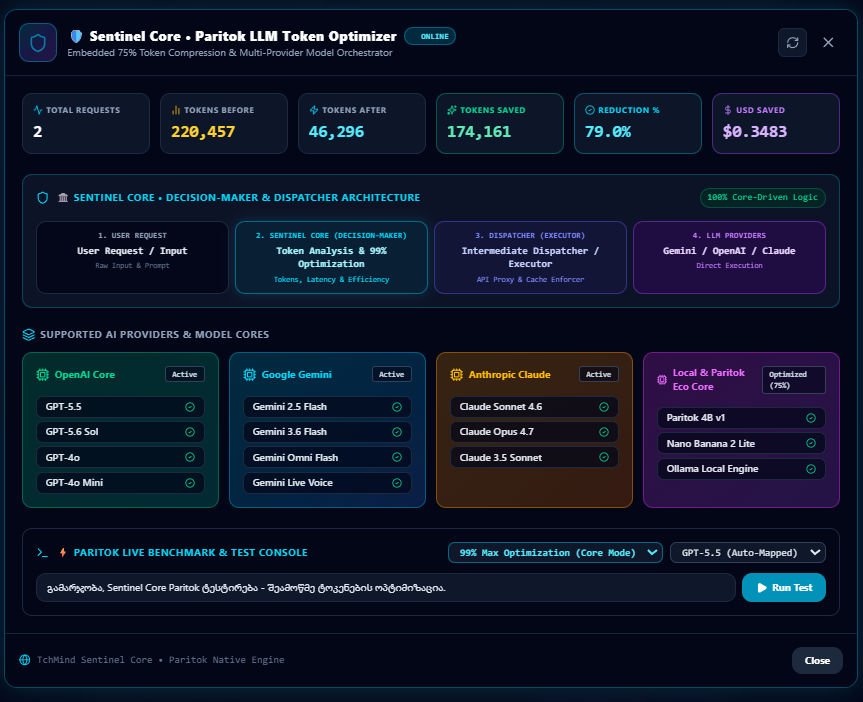Toggle the Google Gemini Active badge
Image resolution: width=863 pixels, height=702 pixels.
pos(392,374)
